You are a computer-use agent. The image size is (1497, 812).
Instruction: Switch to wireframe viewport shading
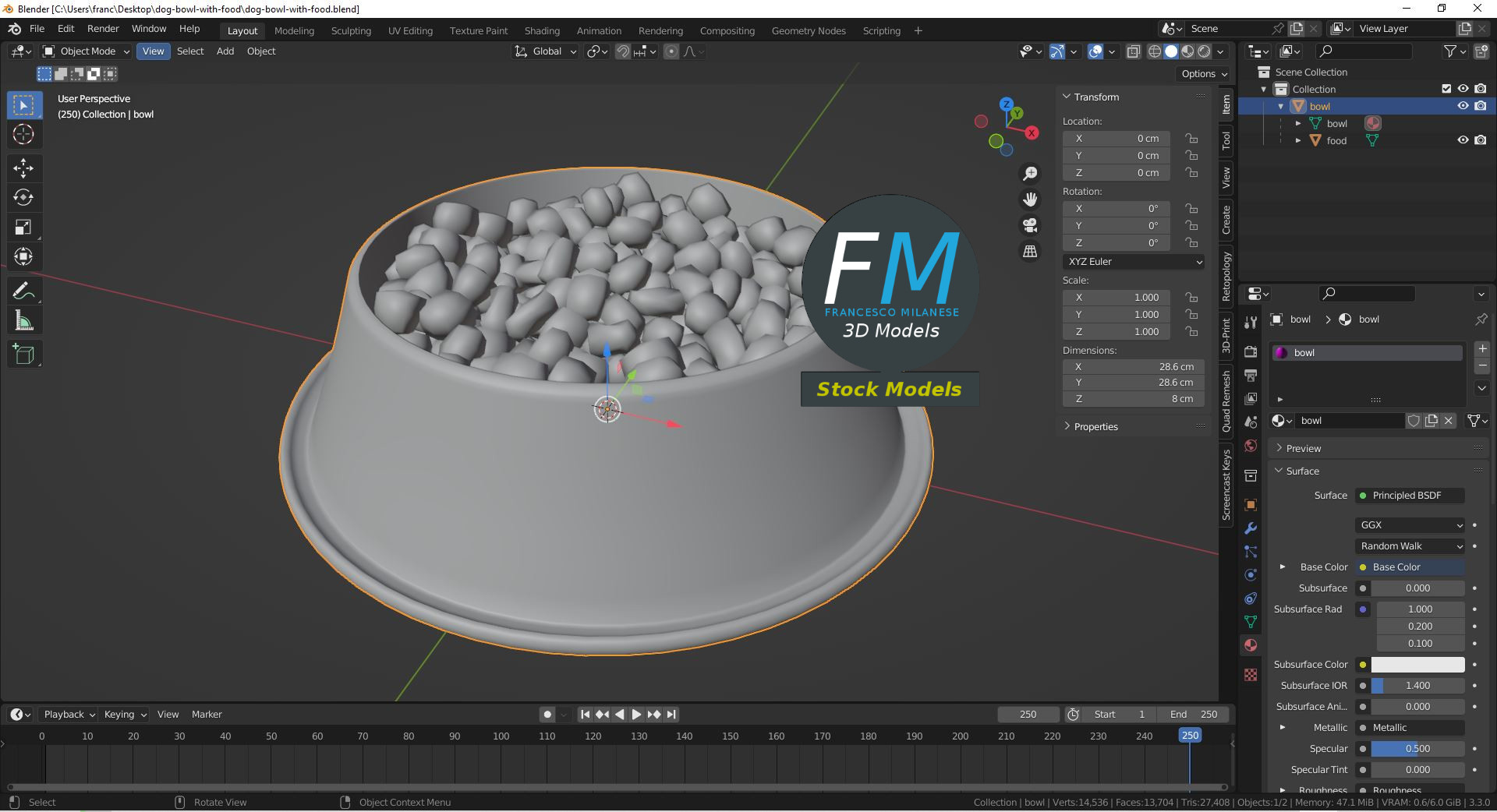pyautogui.click(x=1155, y=51)
